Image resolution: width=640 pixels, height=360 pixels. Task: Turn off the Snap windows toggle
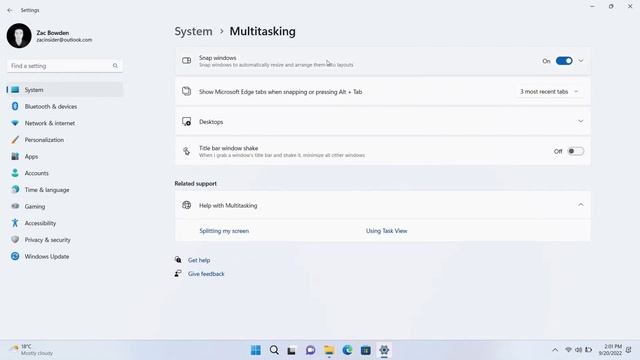[x=564, y=61]
